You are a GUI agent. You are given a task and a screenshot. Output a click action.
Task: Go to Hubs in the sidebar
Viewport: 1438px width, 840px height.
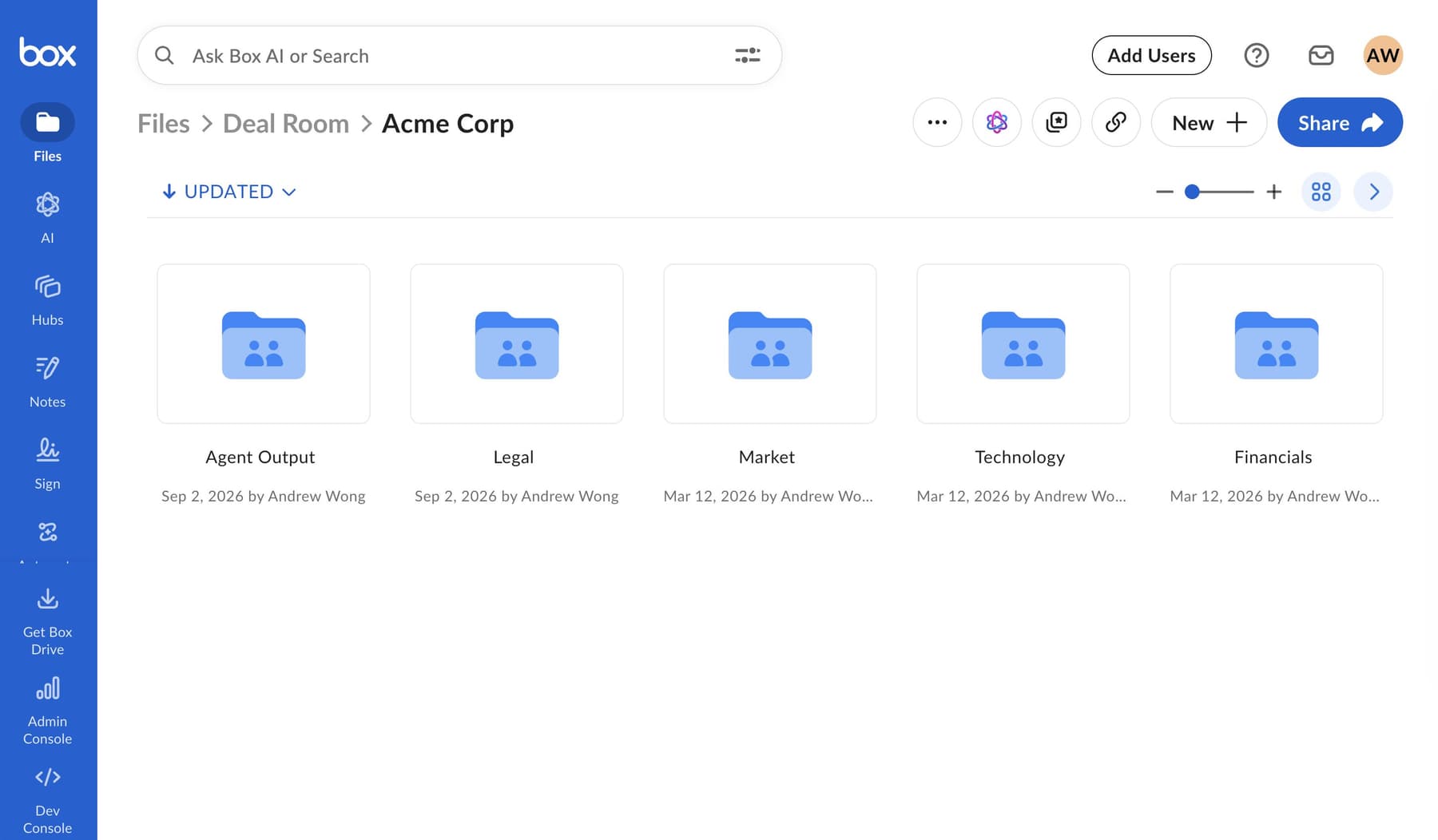click(x=48, y=299)
